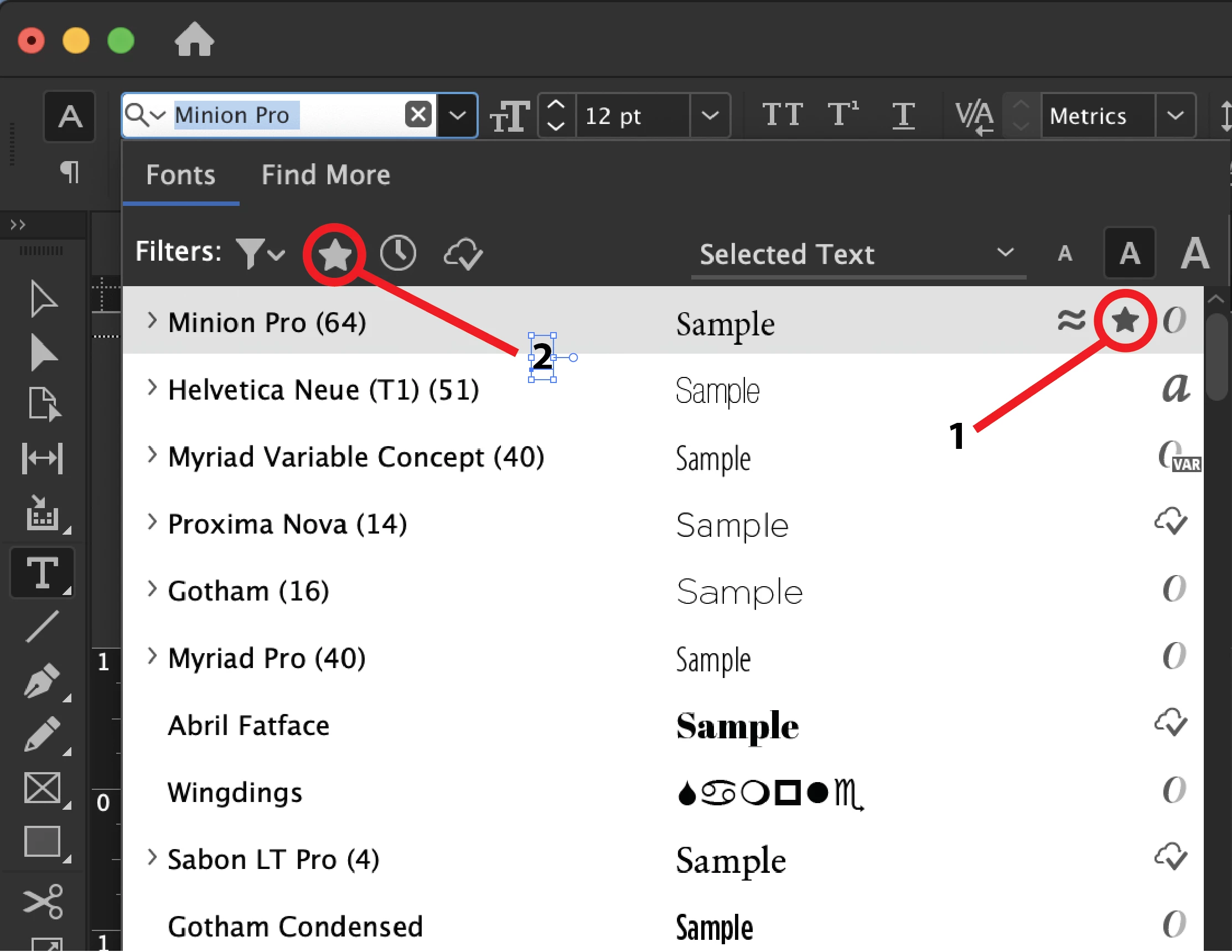
Task: Toggle the recently added clock filter
Action: (x=398, y=253)
